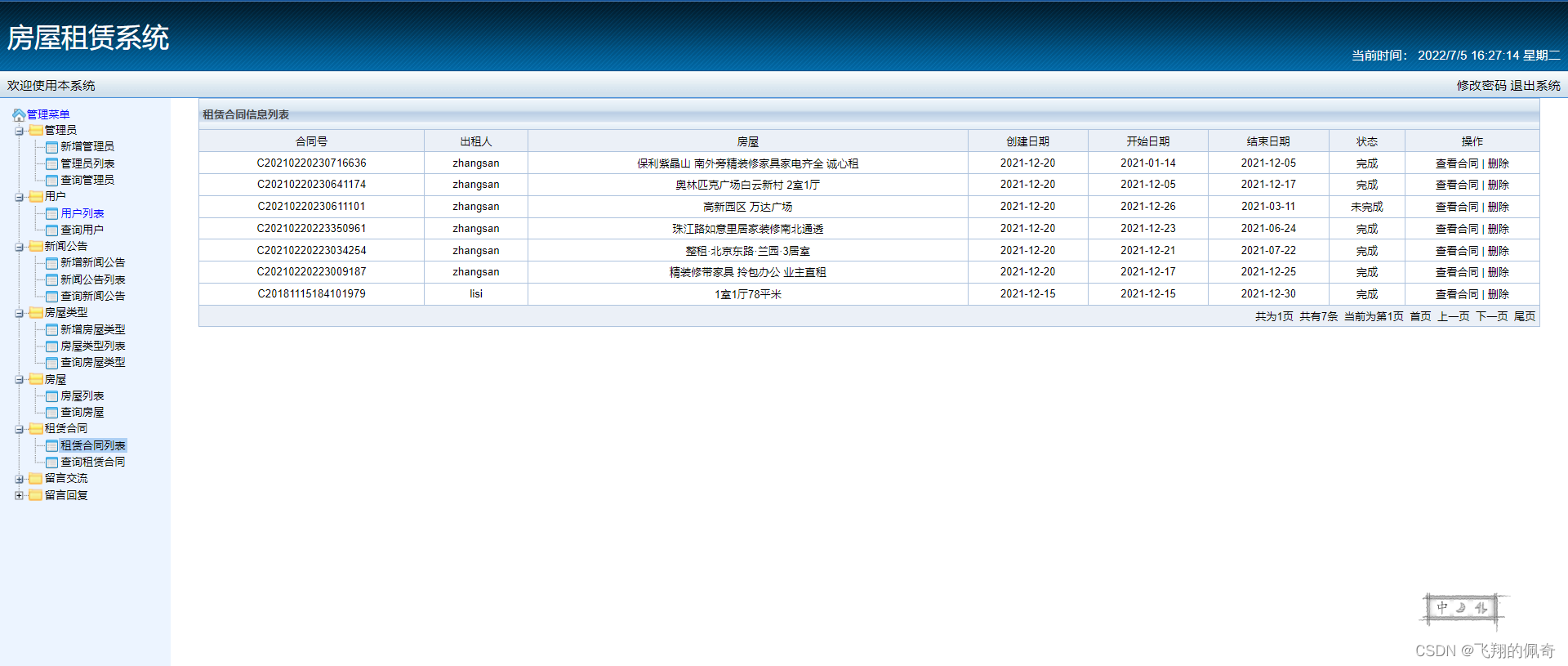Delete the lisi contract row
1568x666 pixels.
(x=1498, y=294)
